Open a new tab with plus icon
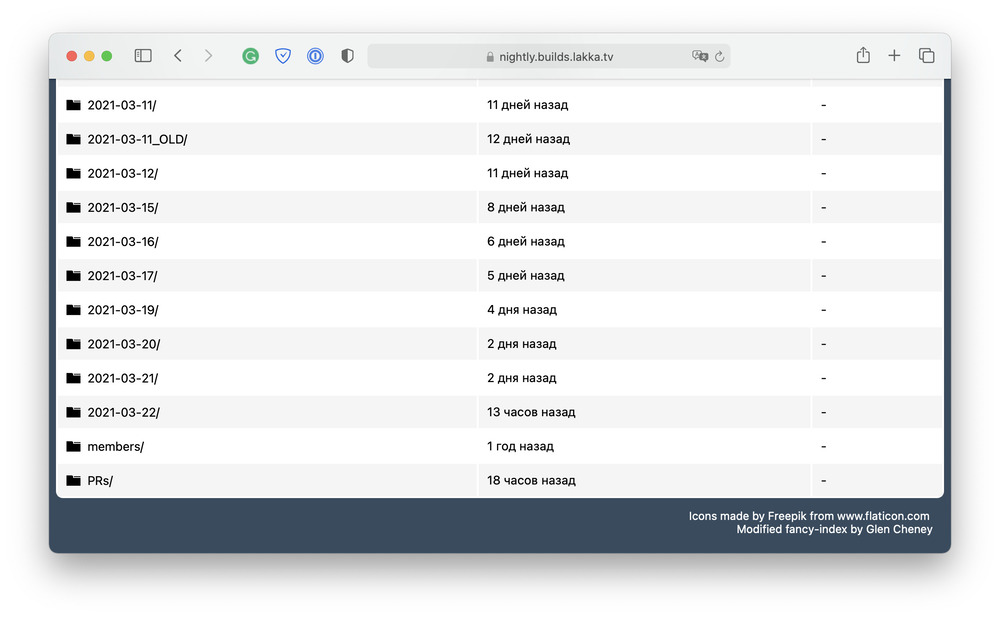 (x=894, y=56)
